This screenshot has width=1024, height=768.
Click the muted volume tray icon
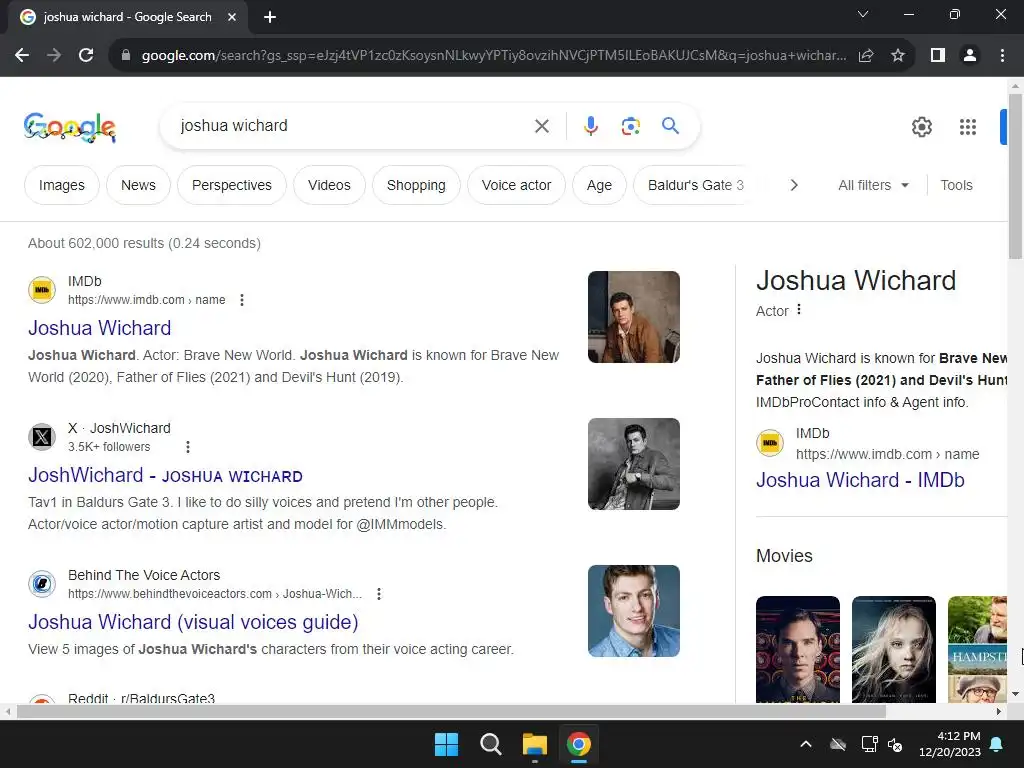pos(895,744)
